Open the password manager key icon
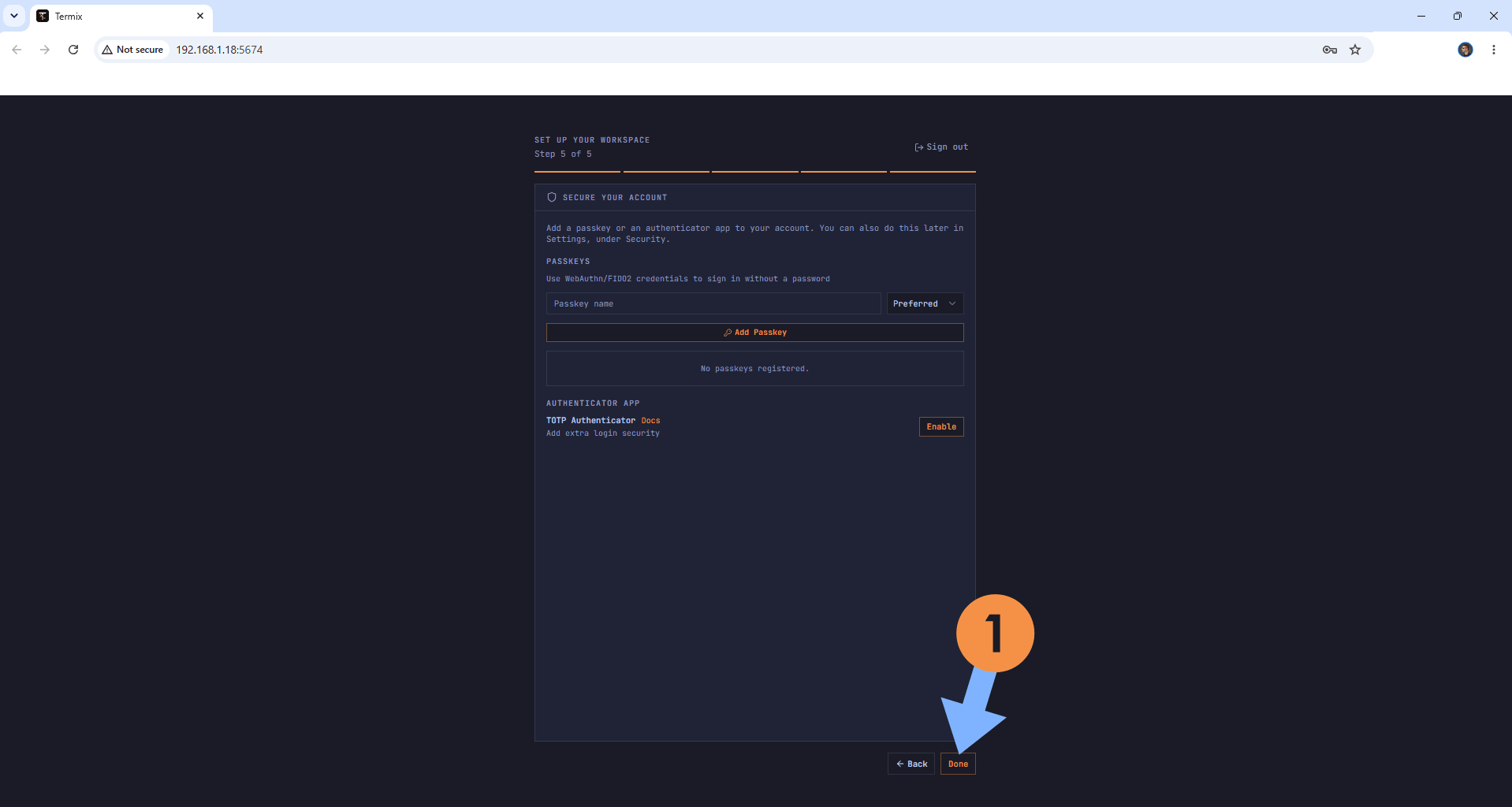Screen dimensions: 1512x807 click(1330, 50)
